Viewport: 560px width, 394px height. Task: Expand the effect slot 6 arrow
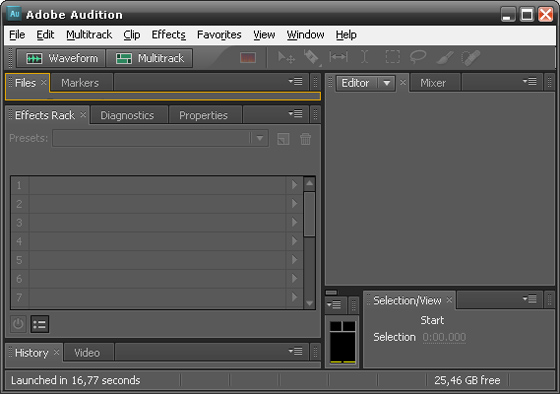(294, 278)
